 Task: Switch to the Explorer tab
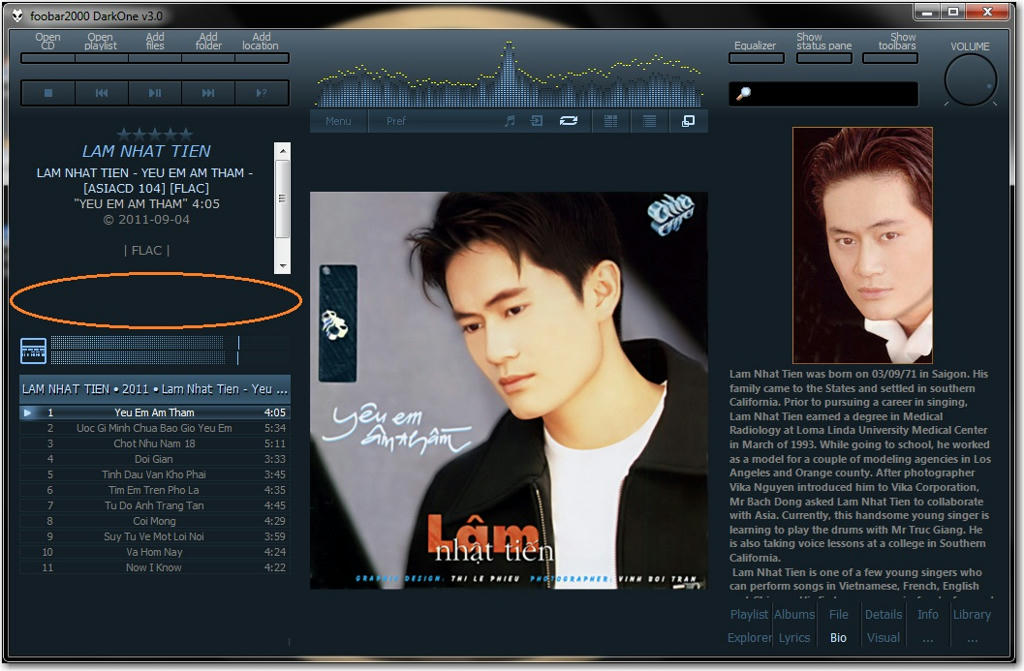749,638
